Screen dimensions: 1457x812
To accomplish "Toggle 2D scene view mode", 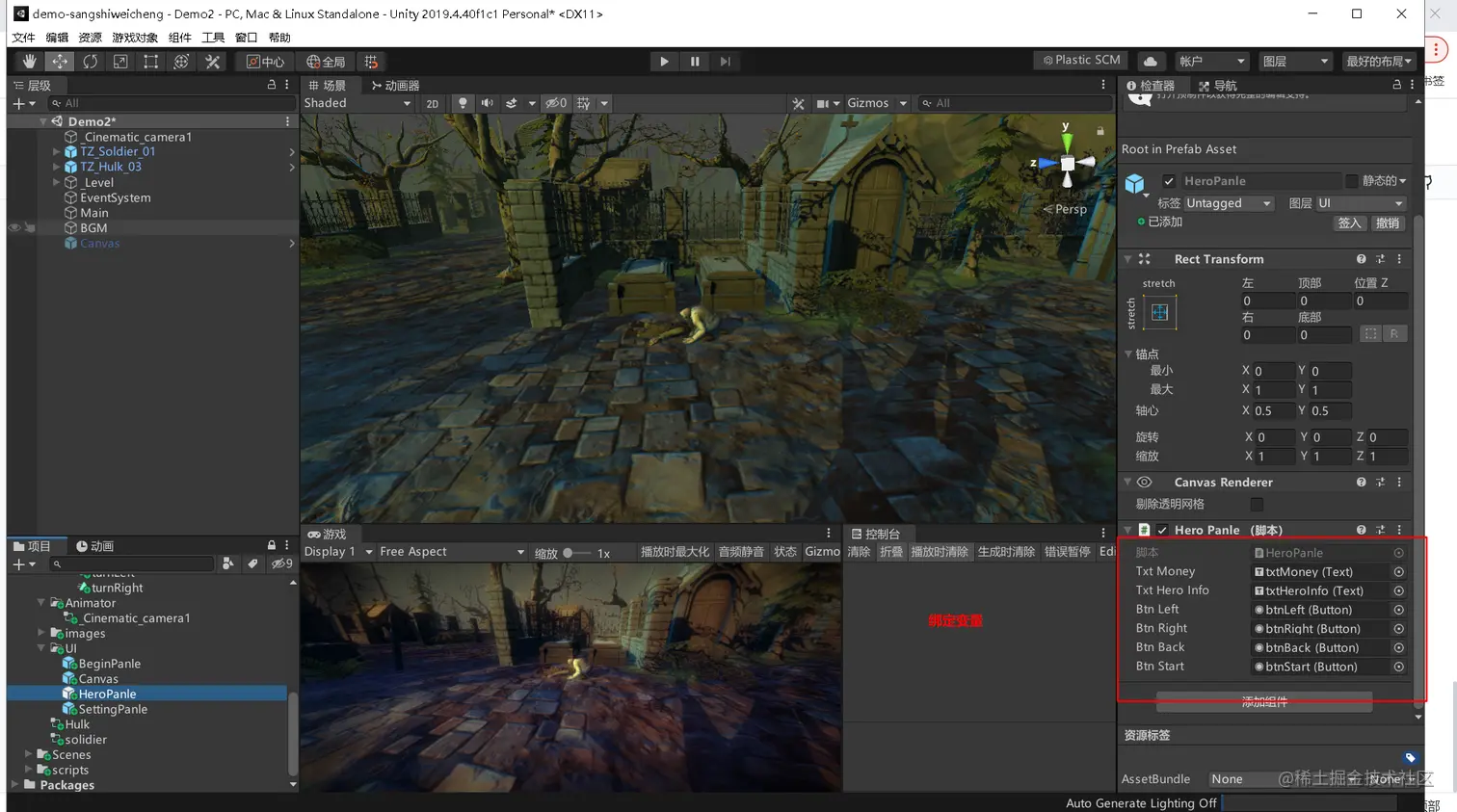I will tap(433, 103).
